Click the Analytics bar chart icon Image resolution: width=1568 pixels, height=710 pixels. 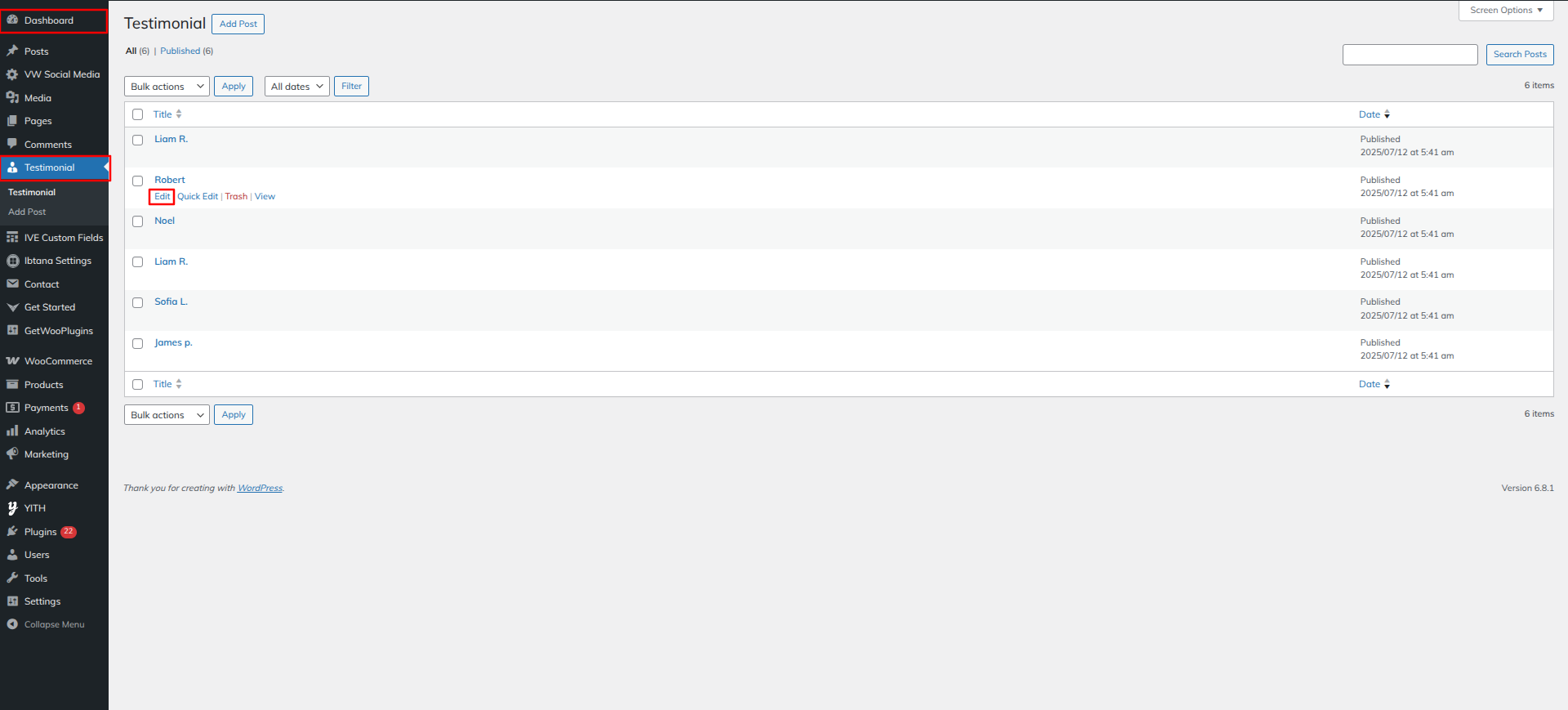[12, 431]
